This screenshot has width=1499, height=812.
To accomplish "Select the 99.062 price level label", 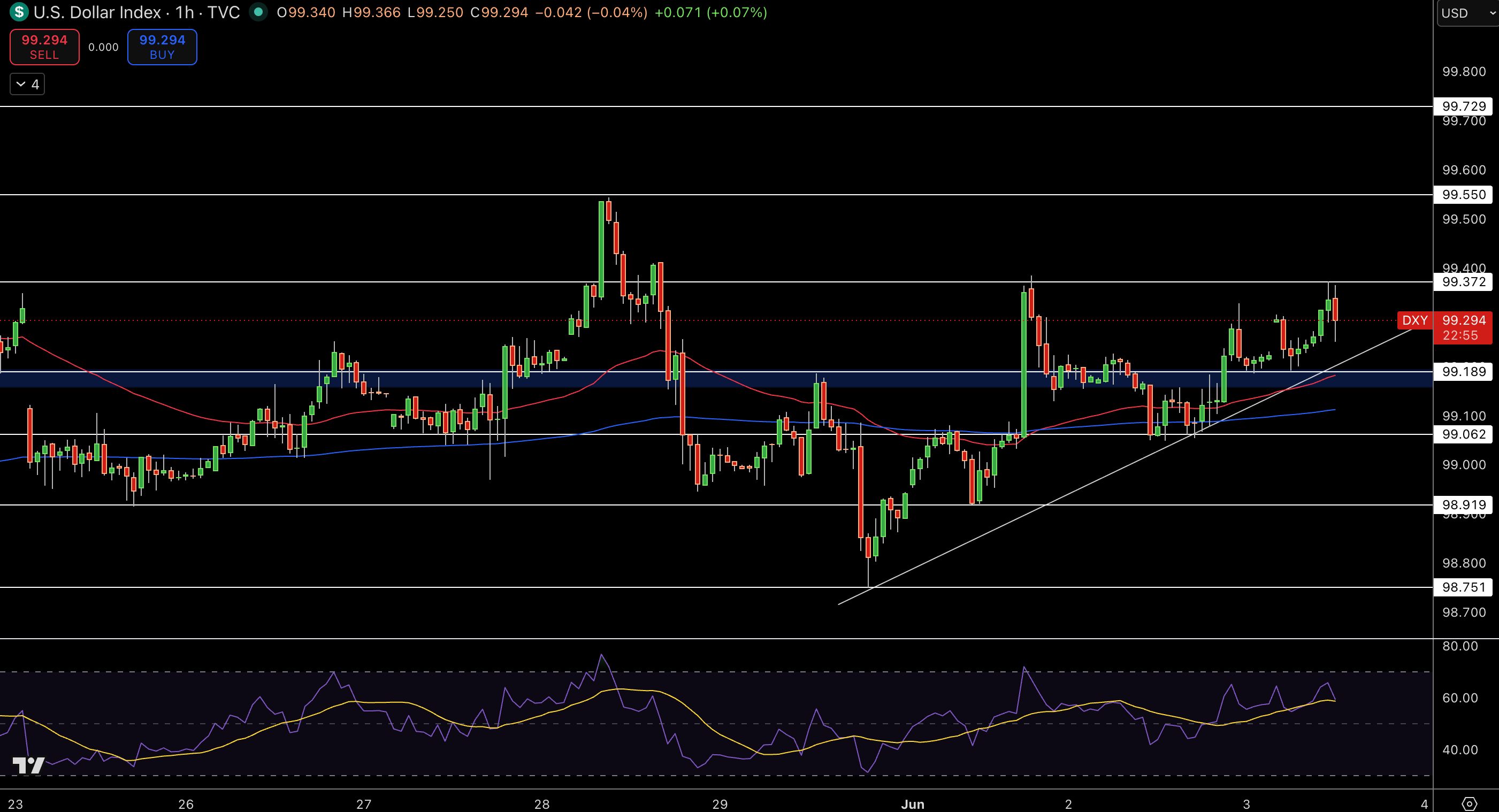I will (x=1464, y=434).
